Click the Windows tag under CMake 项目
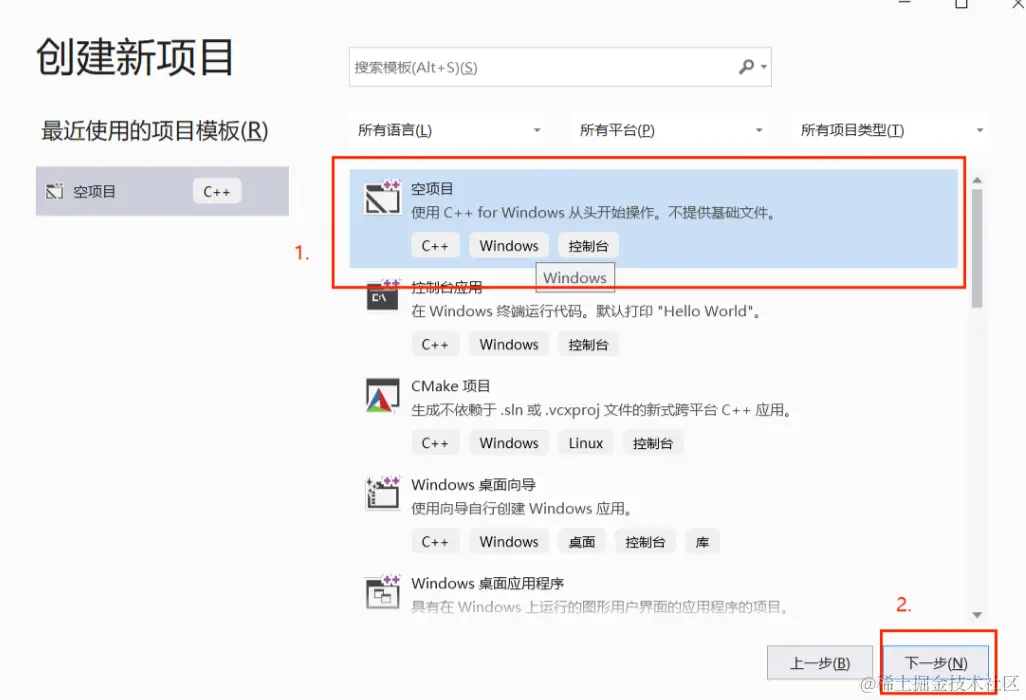This screenshot has height=700, width=1026. (x=509, y=443)
